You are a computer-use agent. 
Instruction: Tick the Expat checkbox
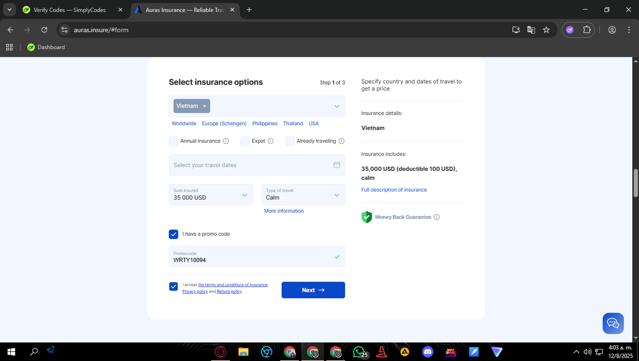(245, 141)
